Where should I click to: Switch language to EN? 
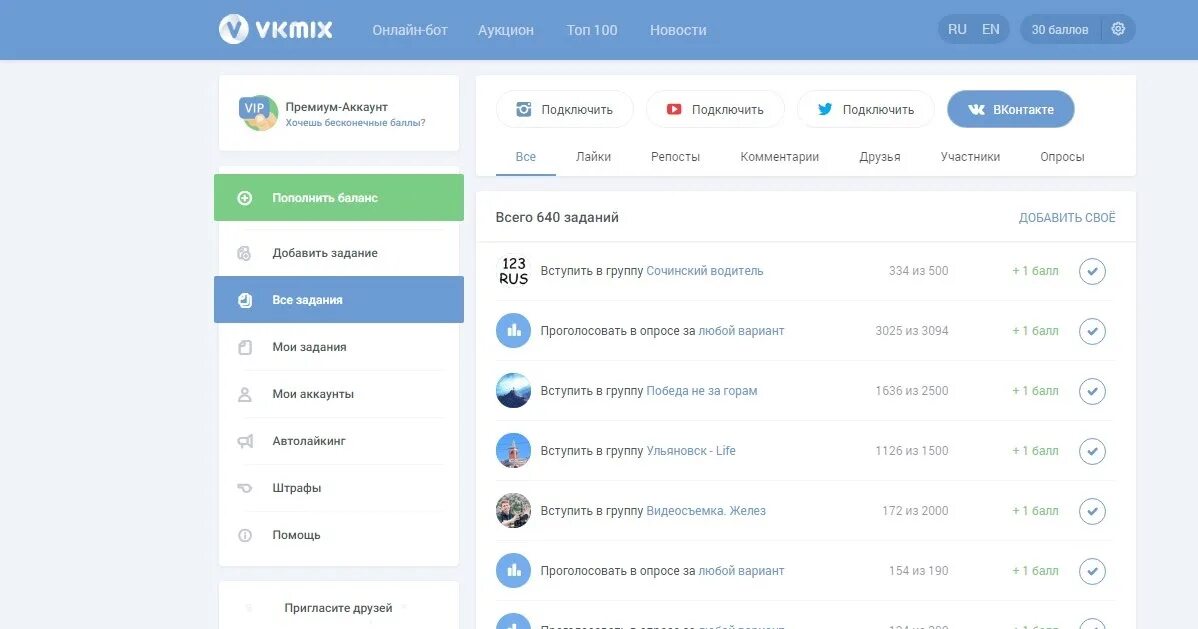[x=991, y=29]
